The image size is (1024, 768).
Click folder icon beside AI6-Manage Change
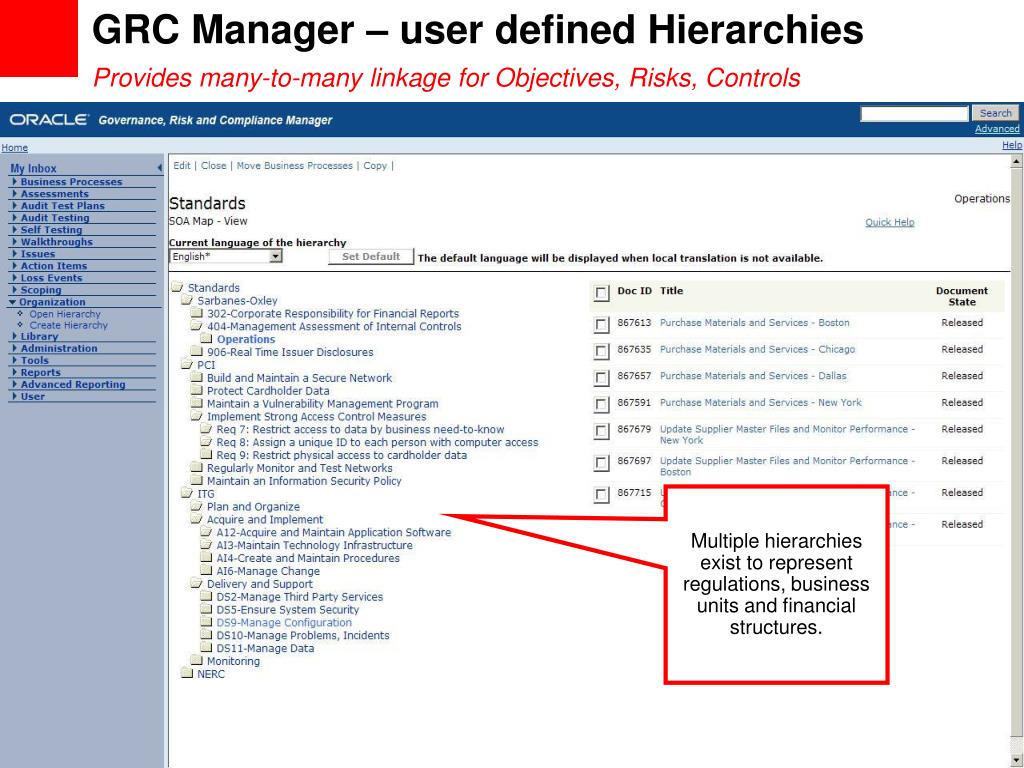[206, 570]
